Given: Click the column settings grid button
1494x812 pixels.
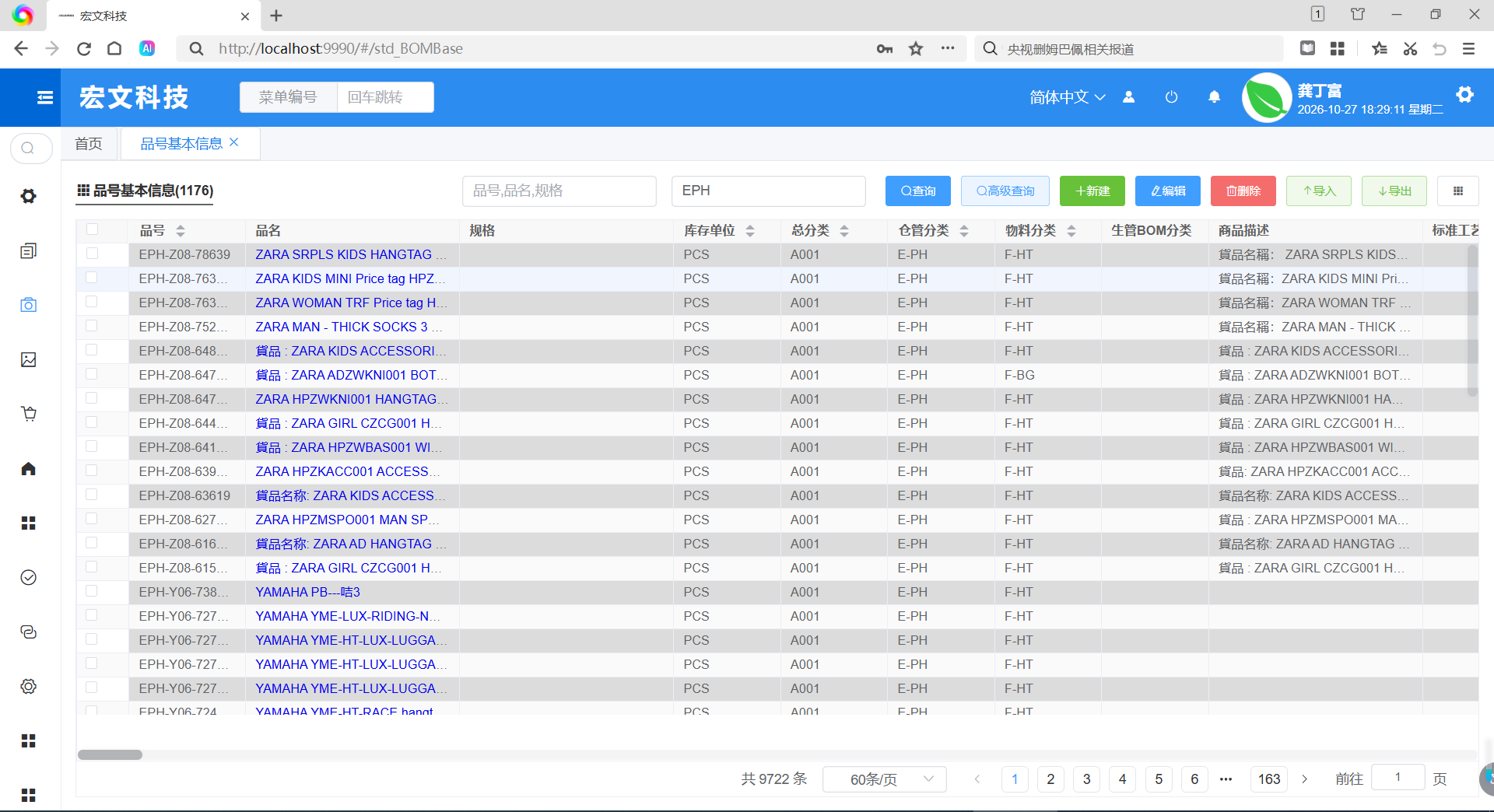Looking at the screenshot, I should pyautogui.click(x=1458, y=191).
